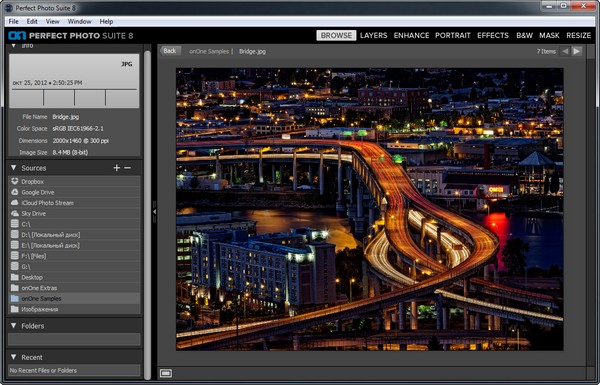Select the Dropbox source row
This screenshot has height=385, width=600.
tap(75, 181)
